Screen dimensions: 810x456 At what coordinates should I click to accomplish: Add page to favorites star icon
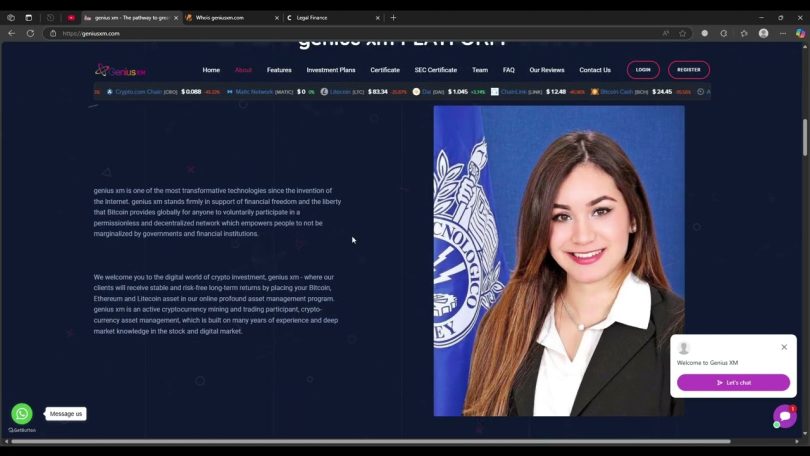pos(682,33)
